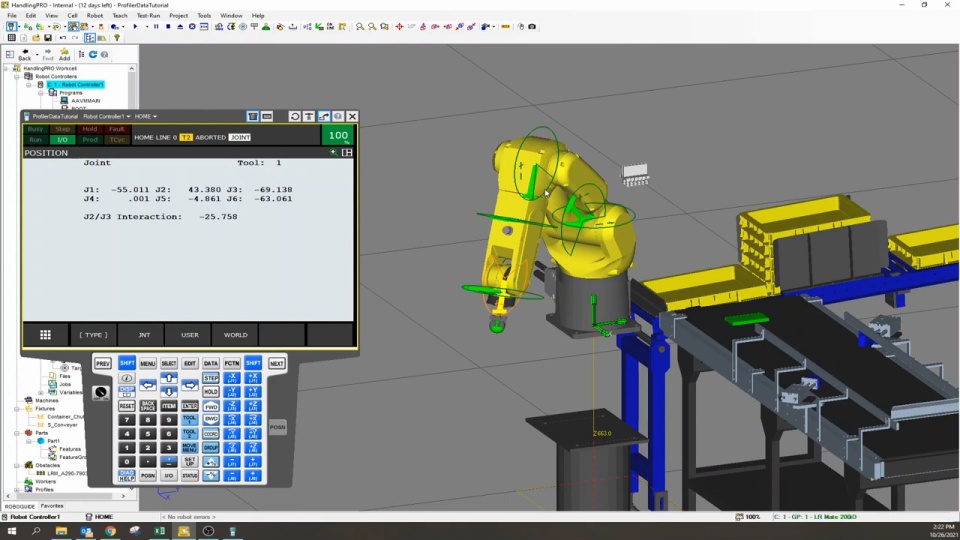The width and height of the screenshot is (960, 540).
Task: Click the refresh icon in the pendant title bar
Action: tap(295, 117)
